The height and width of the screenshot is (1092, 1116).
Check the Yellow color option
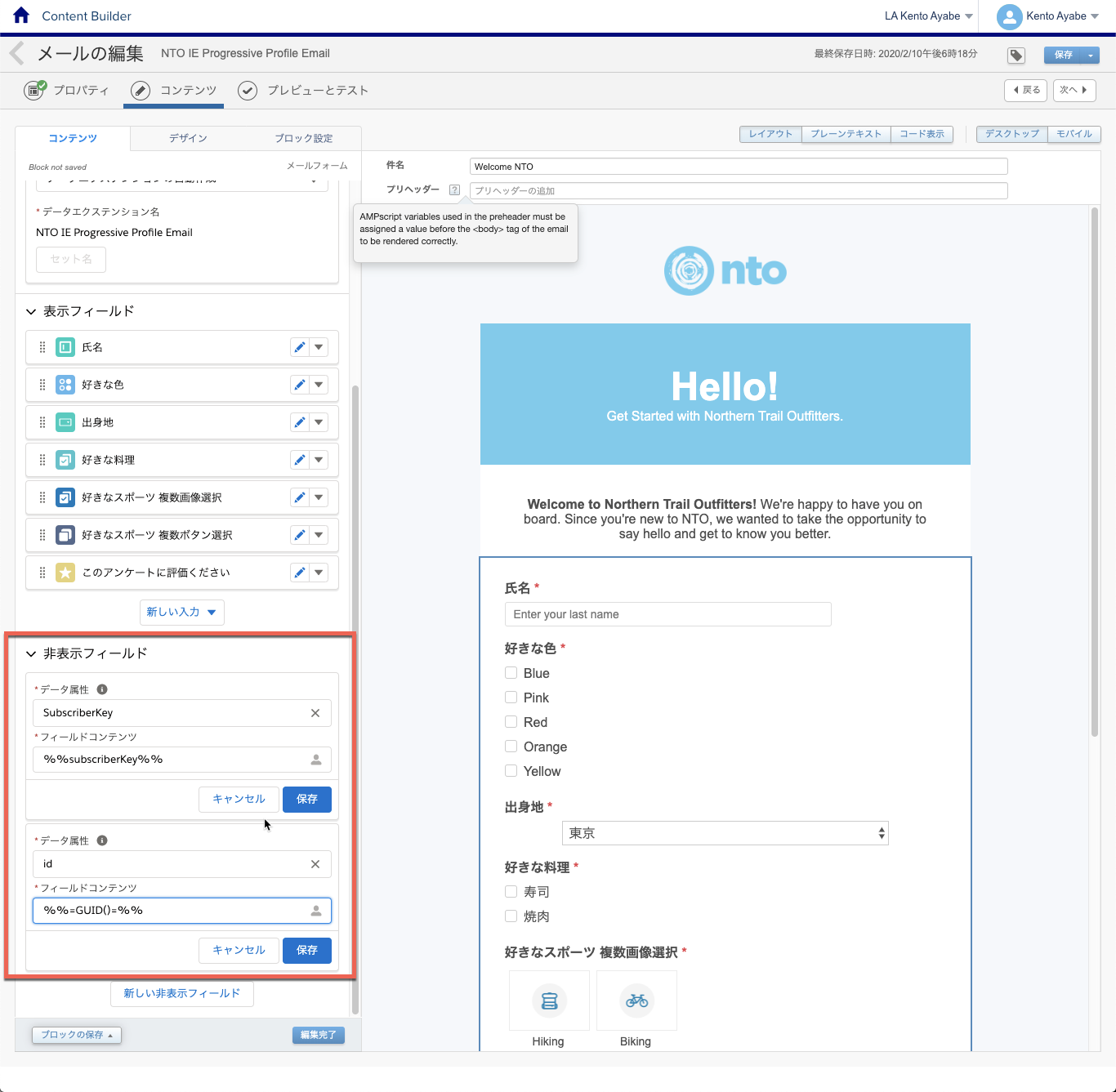[511, 771]
